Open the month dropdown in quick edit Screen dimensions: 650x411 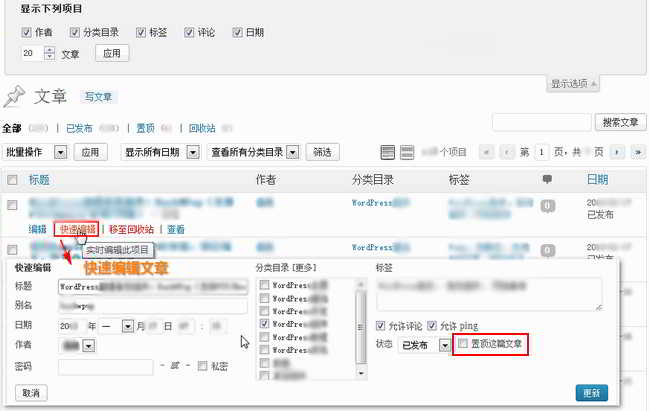(116, 326)
